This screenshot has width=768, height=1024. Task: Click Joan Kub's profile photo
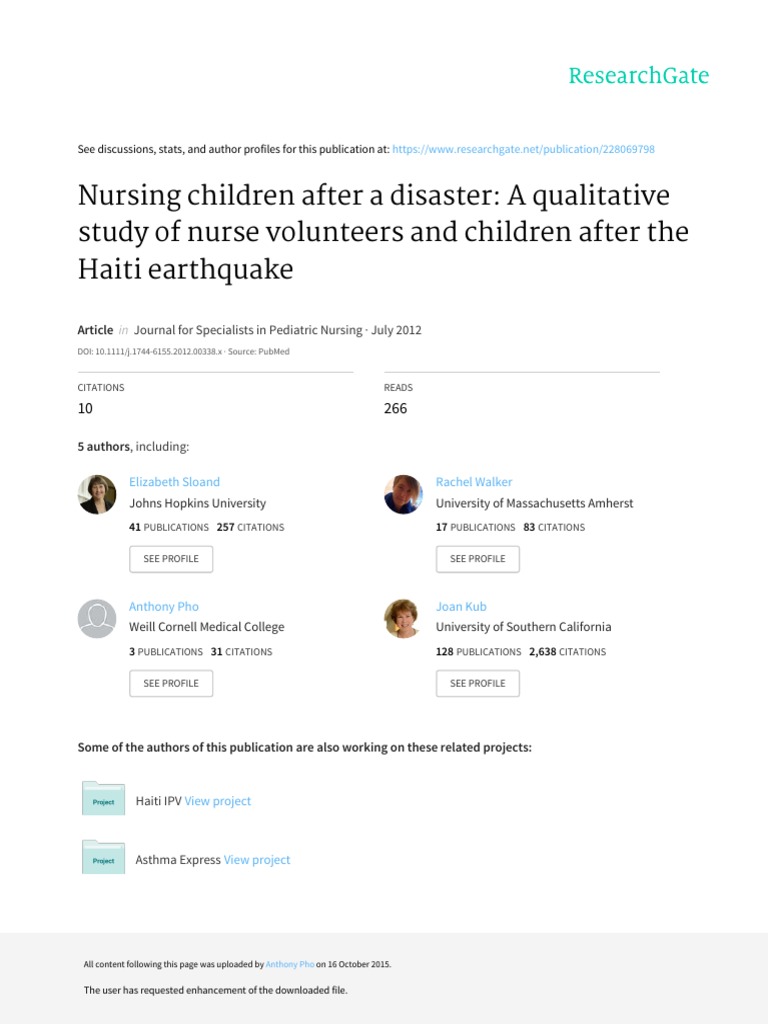tap(403, 619)
